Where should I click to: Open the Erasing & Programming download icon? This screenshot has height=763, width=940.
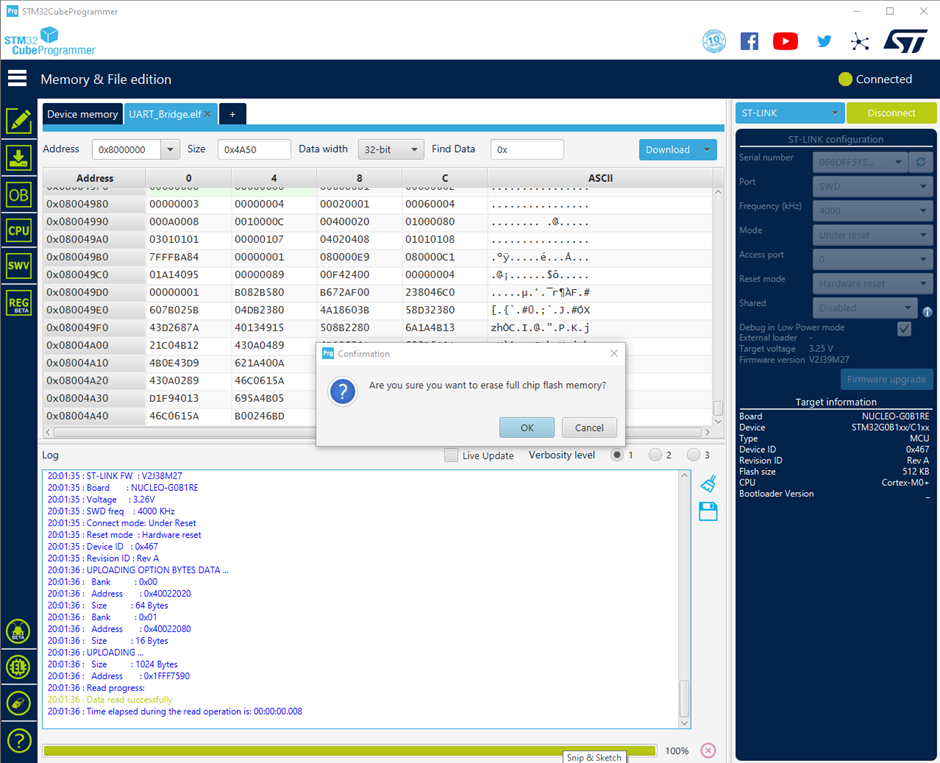[x=19, y=158]
